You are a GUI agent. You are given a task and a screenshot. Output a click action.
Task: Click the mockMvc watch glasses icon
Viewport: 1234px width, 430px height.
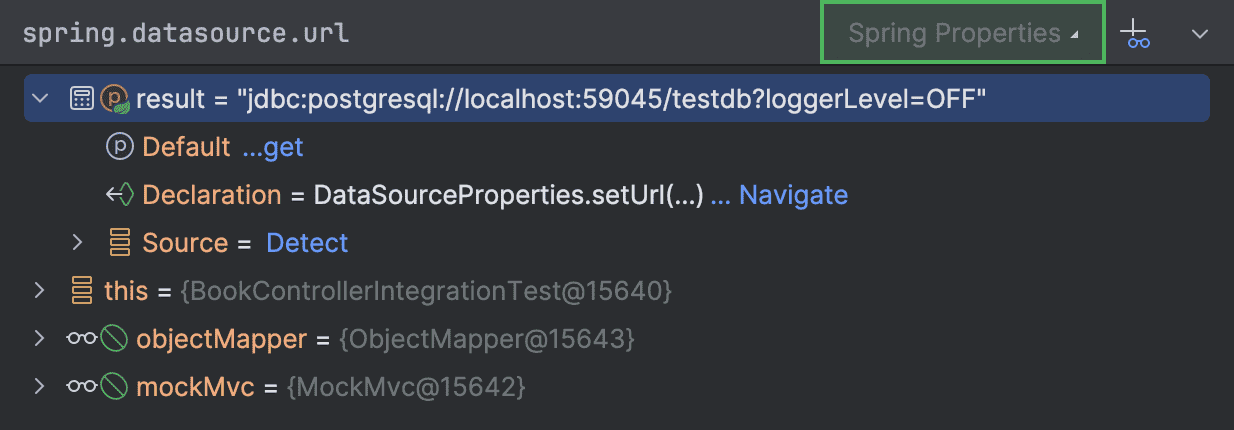click(81, 387)
